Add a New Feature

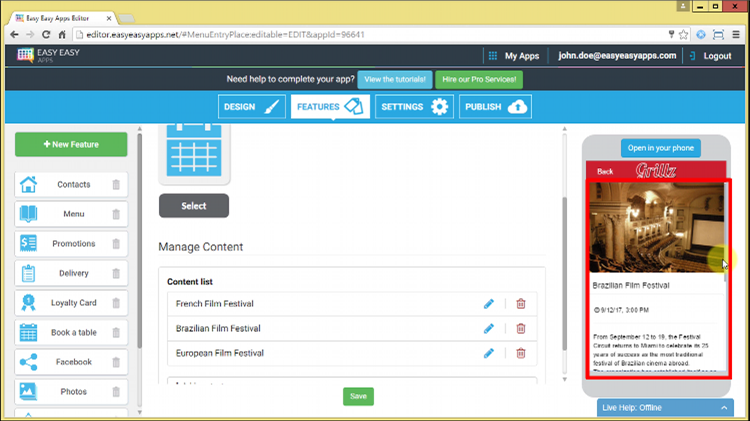click(71, 145)
